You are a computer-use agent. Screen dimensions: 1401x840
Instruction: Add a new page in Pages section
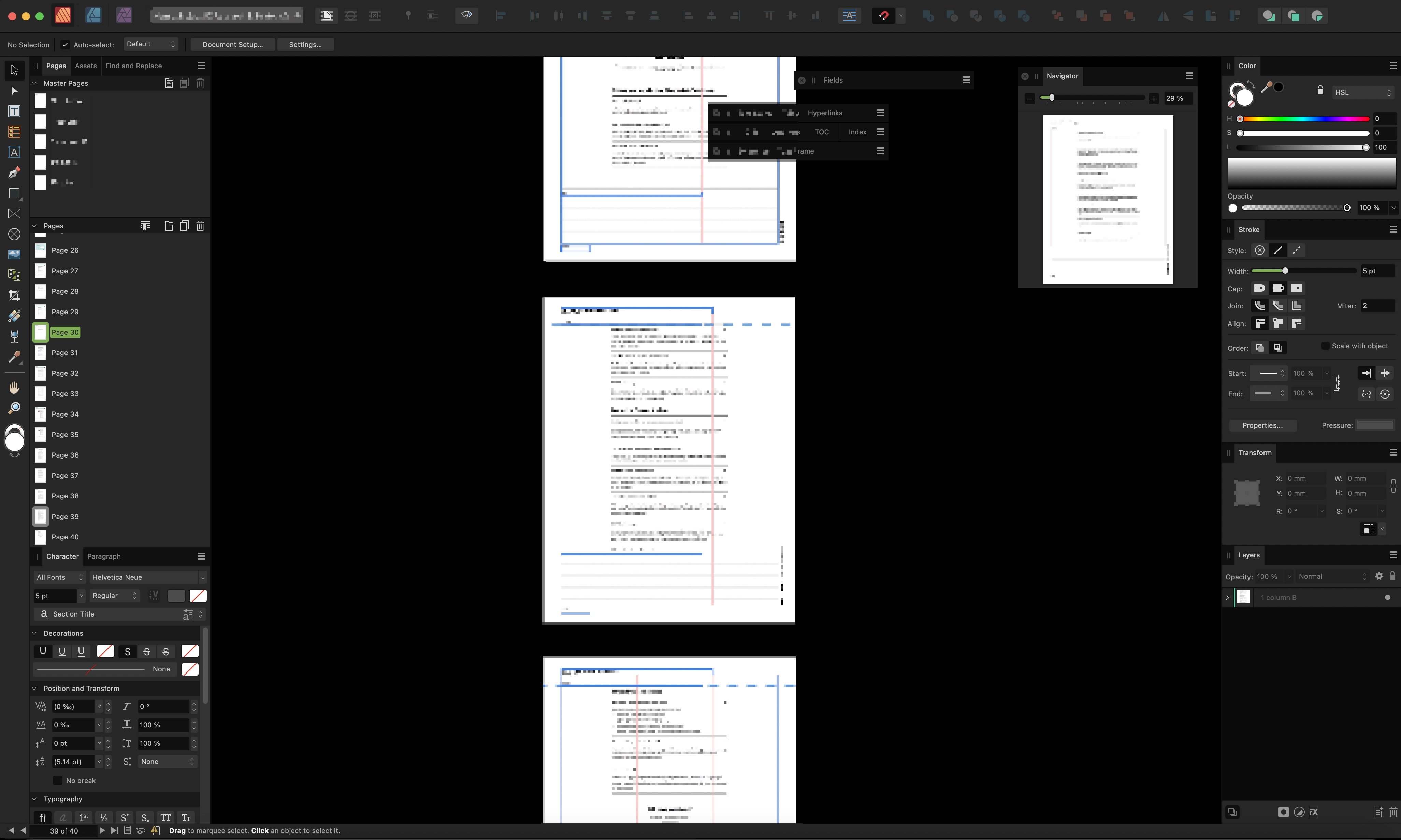tap(169, 226)
